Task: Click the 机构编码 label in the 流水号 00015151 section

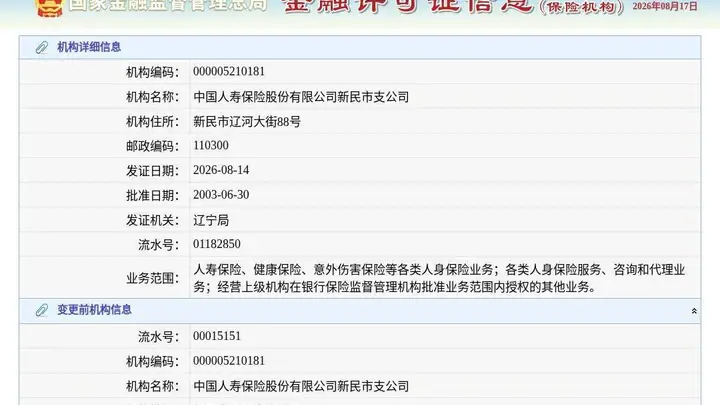Action: [x=152, y=361]
